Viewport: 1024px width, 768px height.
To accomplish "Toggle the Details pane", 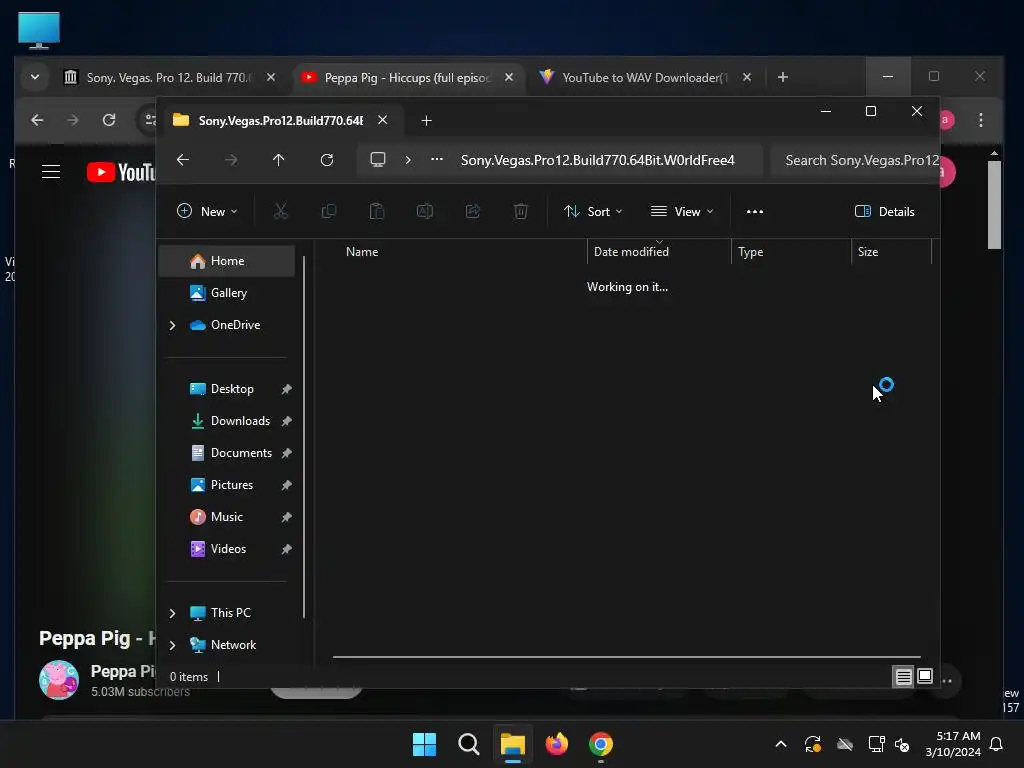I will [885, 212].
